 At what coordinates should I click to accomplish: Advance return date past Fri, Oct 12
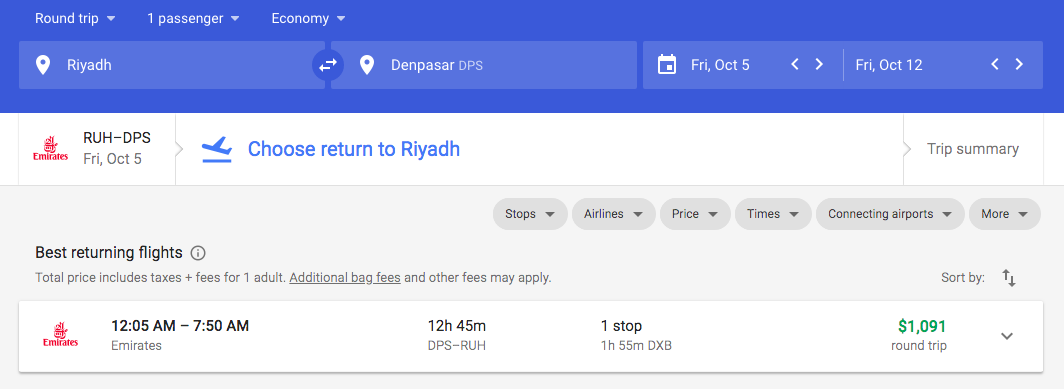coord(1019,64)
